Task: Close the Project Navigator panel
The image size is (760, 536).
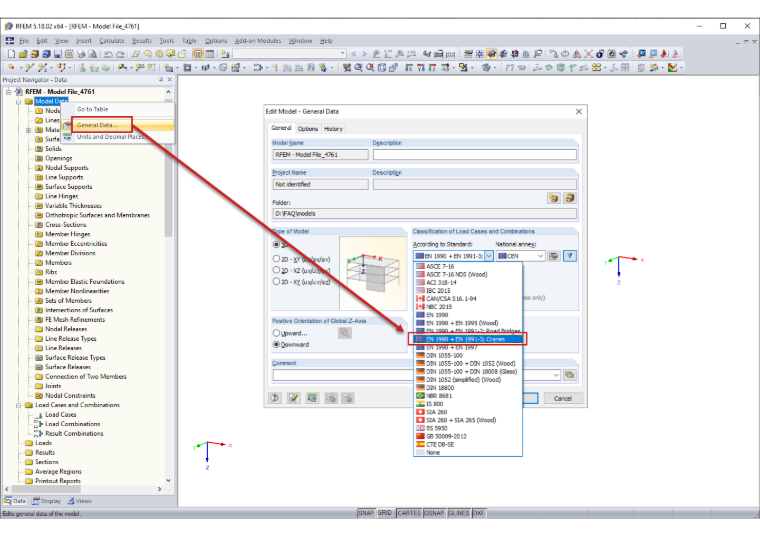Action: [x=170, y=79]
